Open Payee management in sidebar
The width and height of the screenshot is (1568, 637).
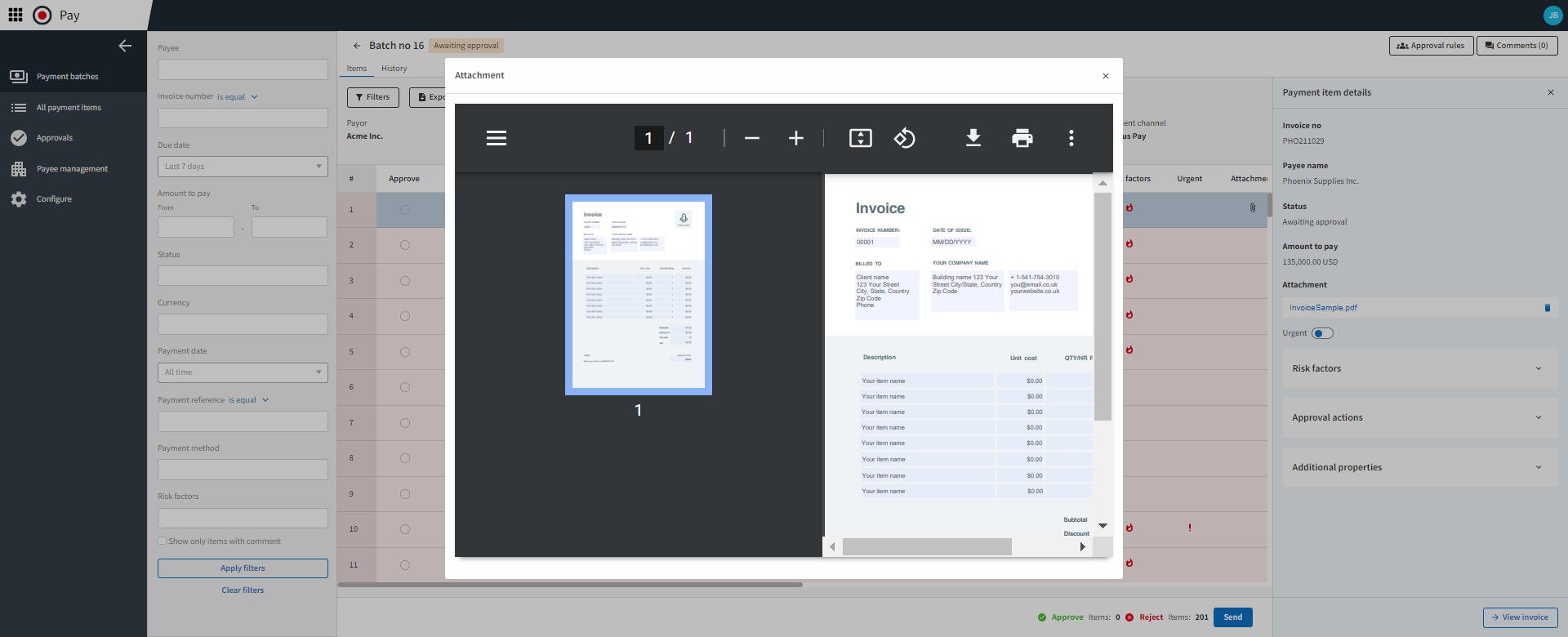[x=72, y=169]
